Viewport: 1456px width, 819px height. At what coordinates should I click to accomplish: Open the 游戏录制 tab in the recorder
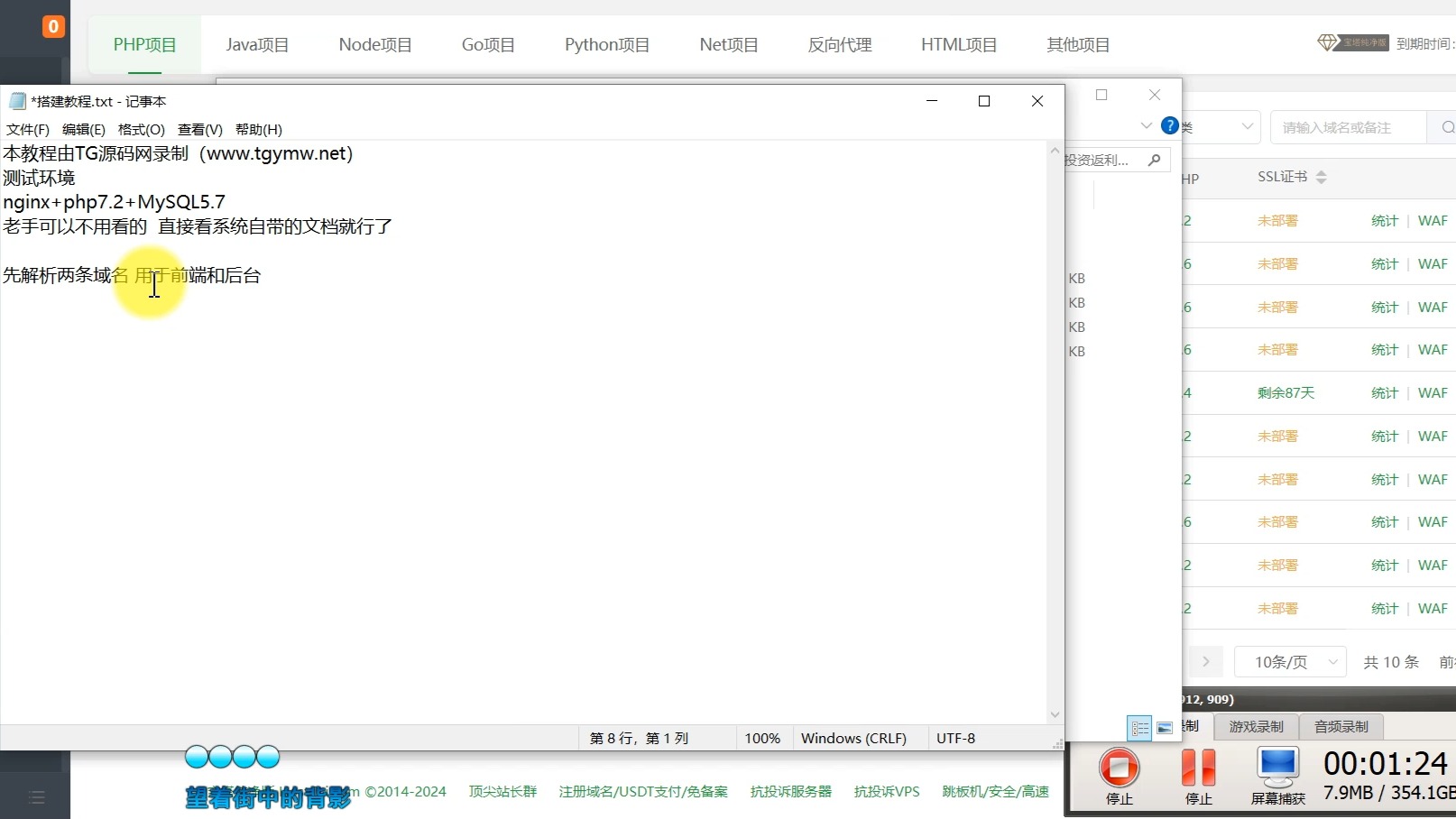[1256, 726]
